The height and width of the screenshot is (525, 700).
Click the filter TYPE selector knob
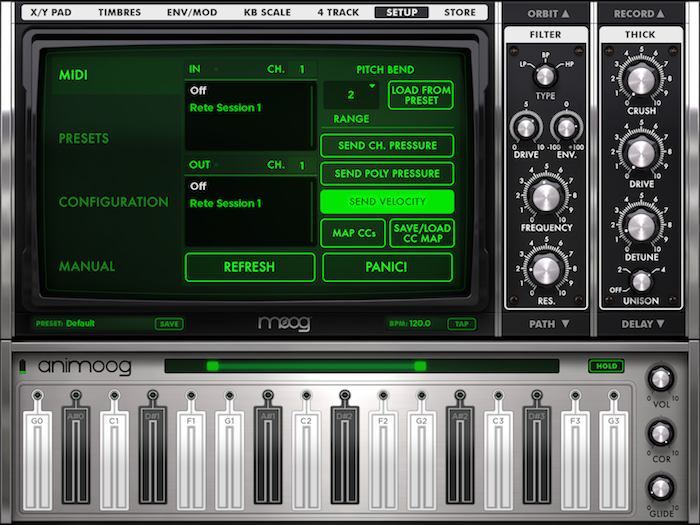click(545, 75)
